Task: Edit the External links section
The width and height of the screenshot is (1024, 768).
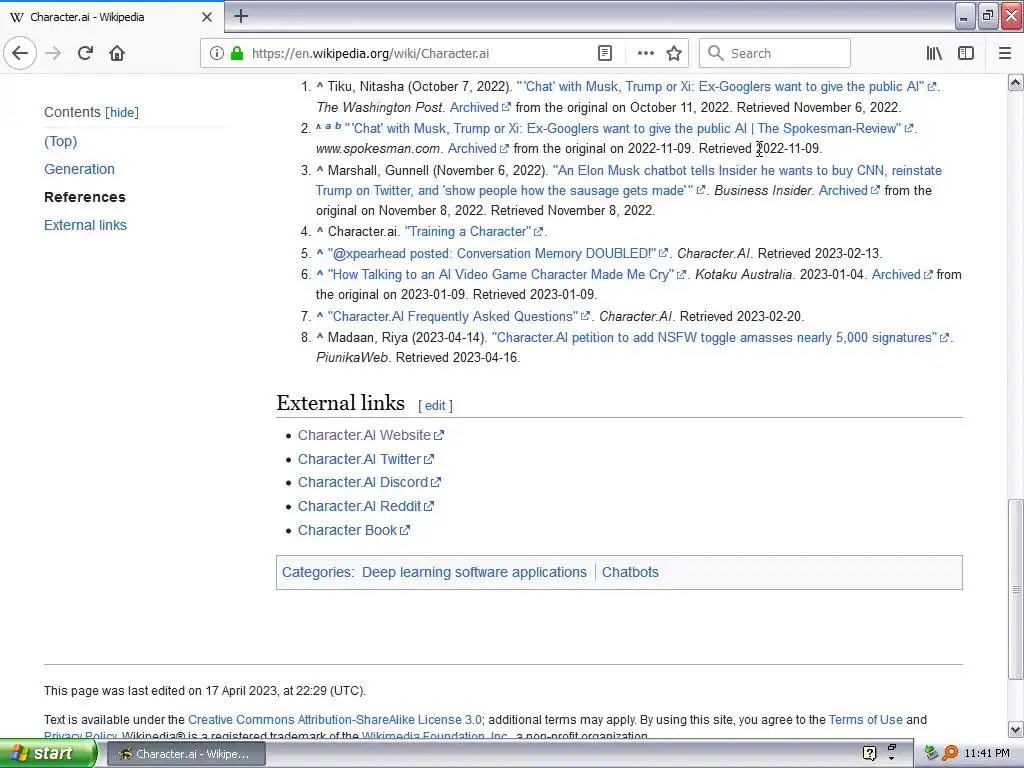Action: point(435,406)
